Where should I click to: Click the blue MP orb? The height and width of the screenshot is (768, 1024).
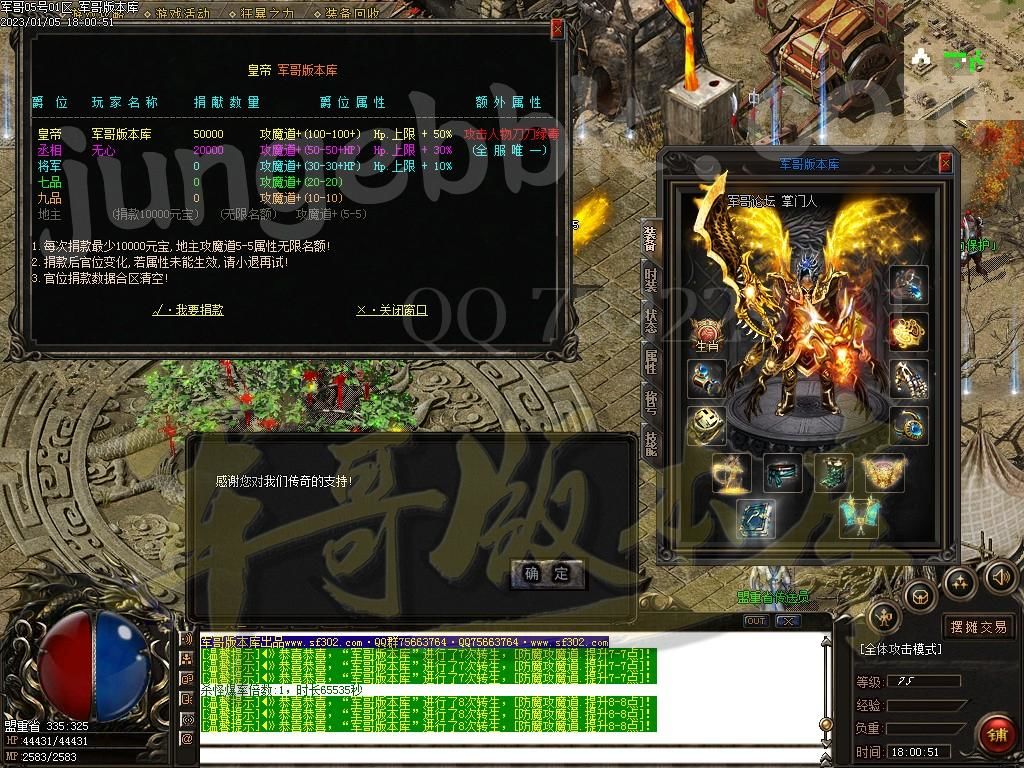(121, 666)
